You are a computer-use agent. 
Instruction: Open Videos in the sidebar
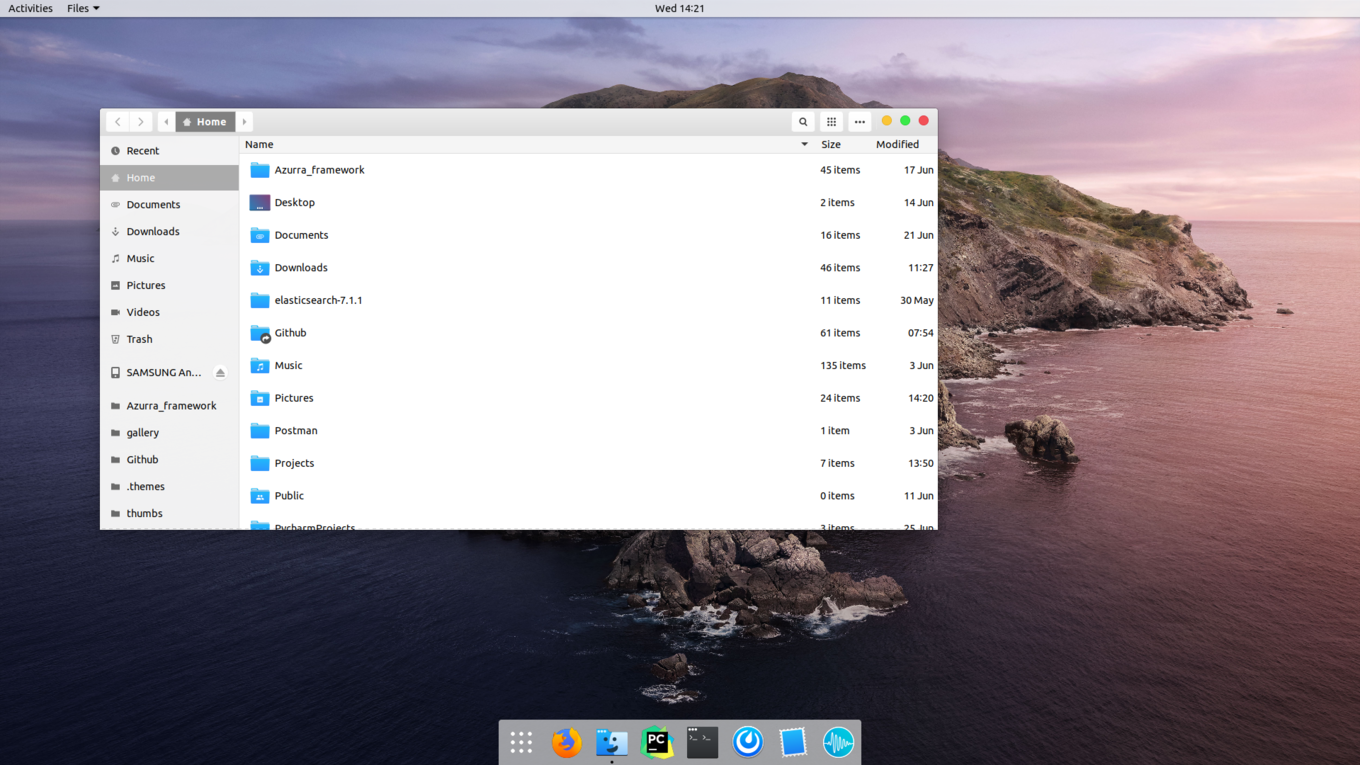click(169, 313)
